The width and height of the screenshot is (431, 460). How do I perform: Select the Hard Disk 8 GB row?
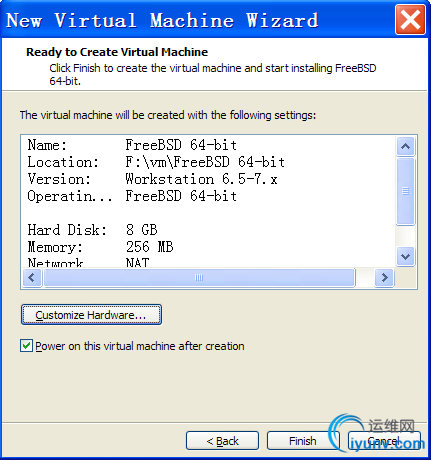click(x=208, y=230)
